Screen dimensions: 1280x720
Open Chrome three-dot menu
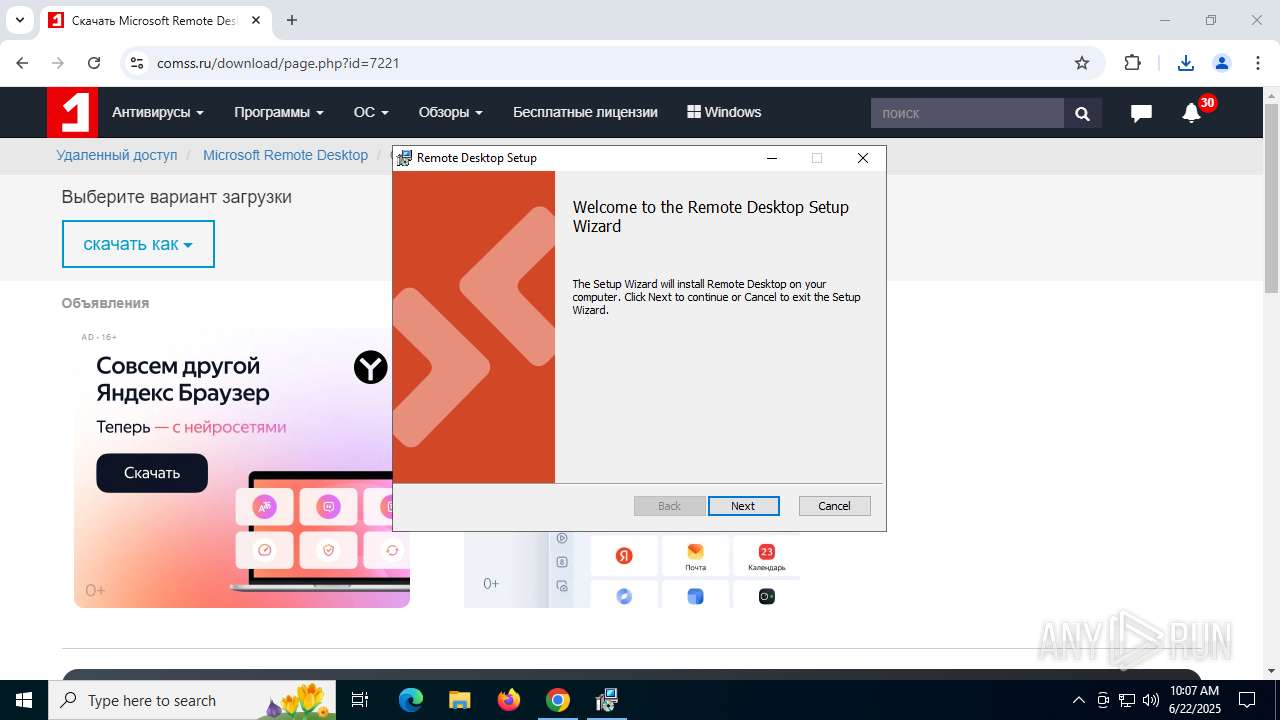(x=1258, y=63)
